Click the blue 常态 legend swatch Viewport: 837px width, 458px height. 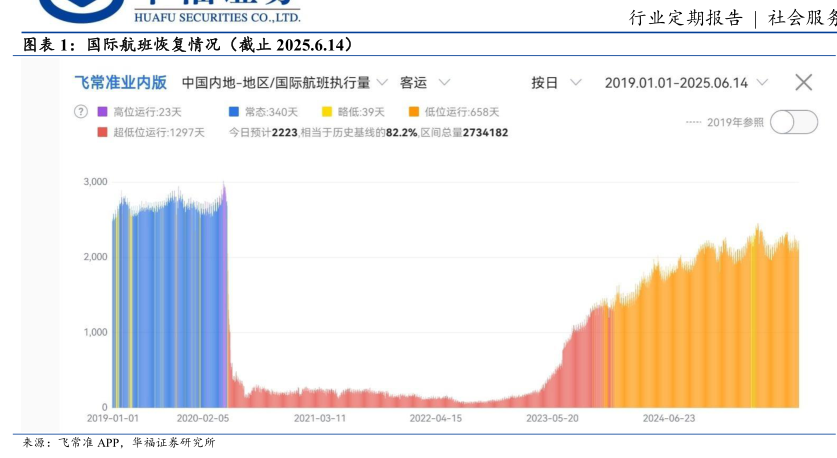pos(234,112)
